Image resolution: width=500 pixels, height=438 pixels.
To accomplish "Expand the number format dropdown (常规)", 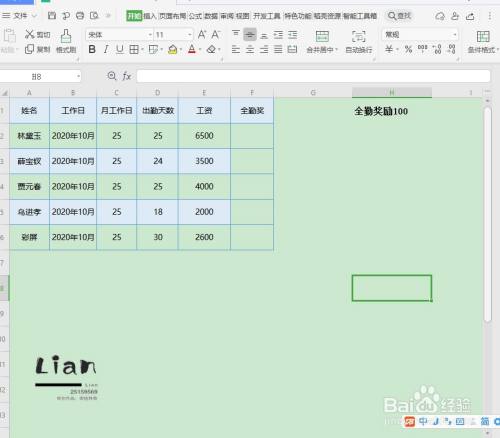I will click(455, 34).
